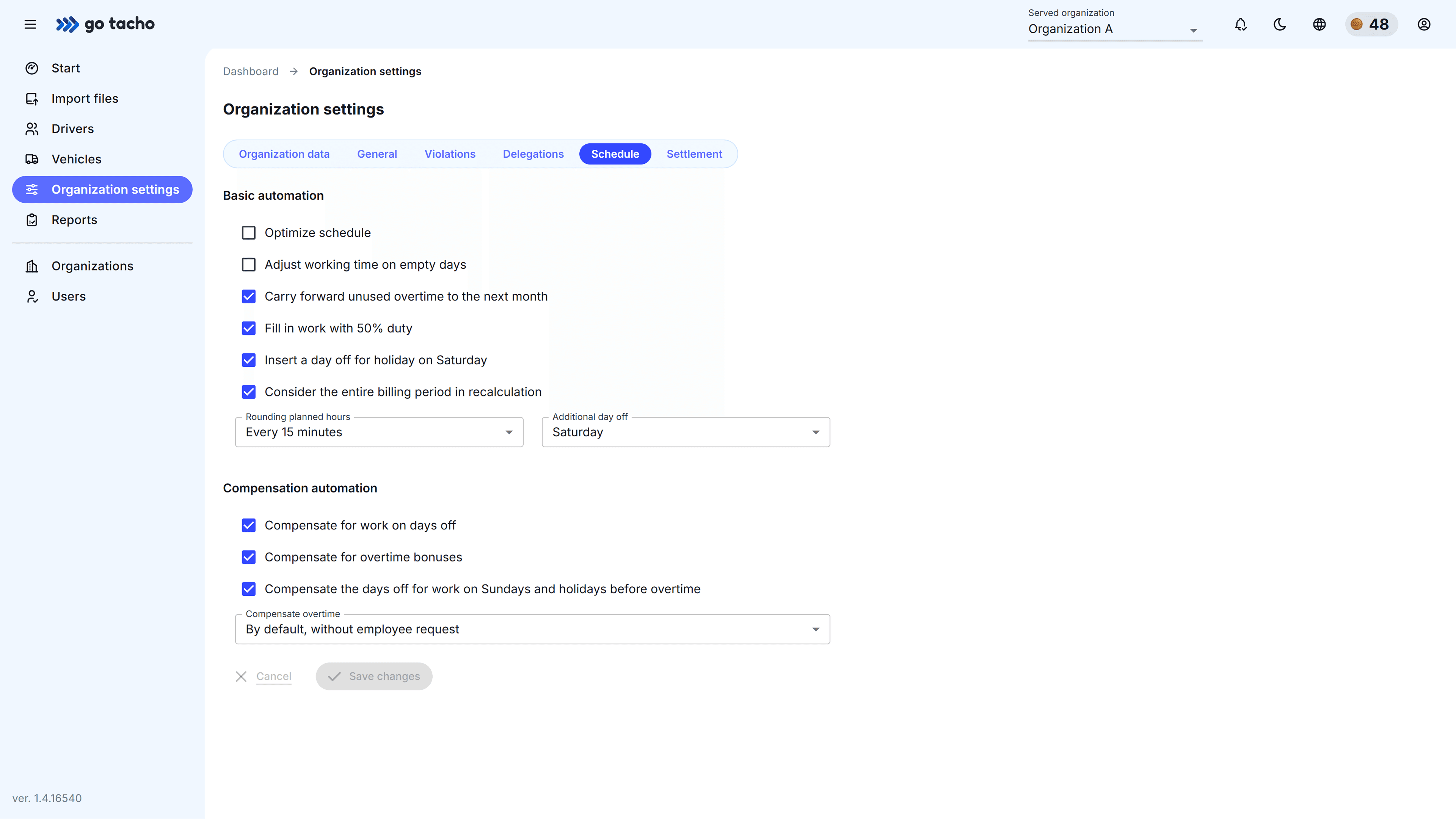1456x819 pixels.
Task: Open the Vehicles section
Action: 76,159
